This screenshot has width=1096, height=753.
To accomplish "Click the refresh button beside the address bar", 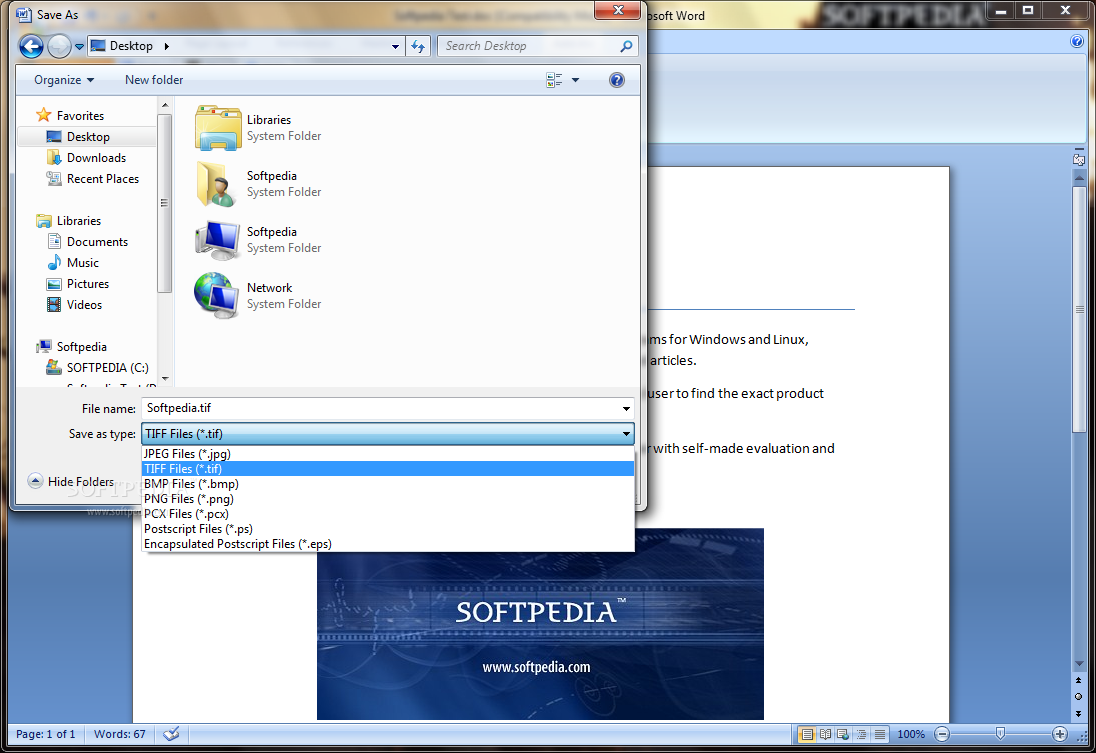I will [x=418, y=46].
